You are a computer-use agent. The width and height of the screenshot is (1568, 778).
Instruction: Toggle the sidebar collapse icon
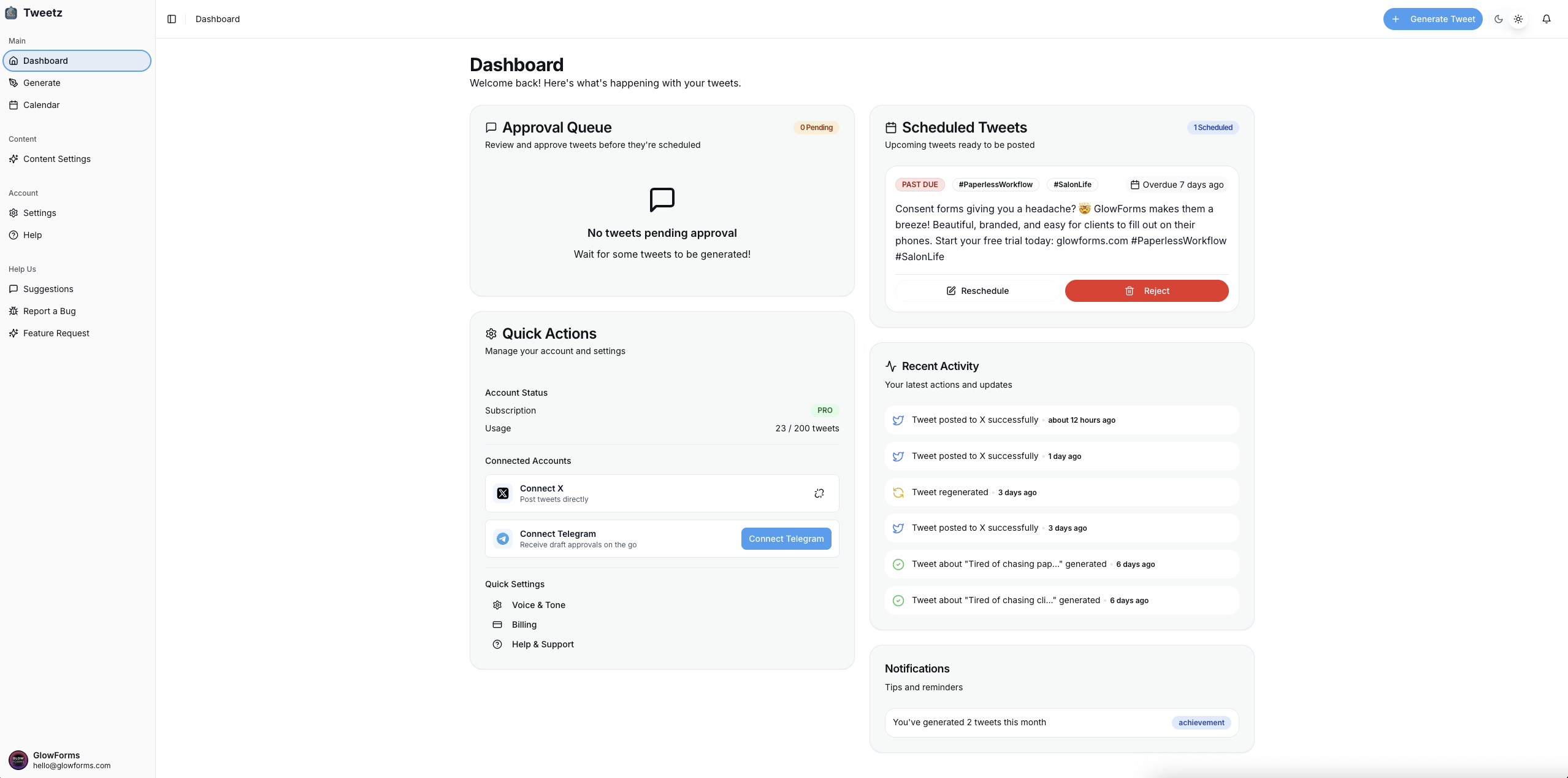click(x=172, y=19)
